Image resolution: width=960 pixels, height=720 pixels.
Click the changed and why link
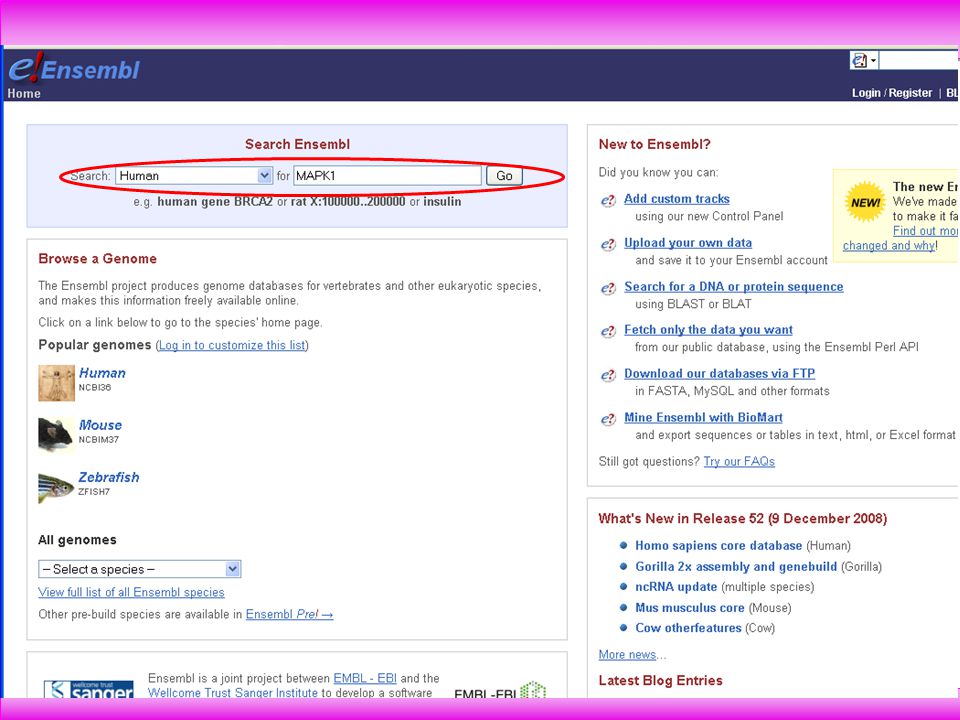(x=888, y=246)
